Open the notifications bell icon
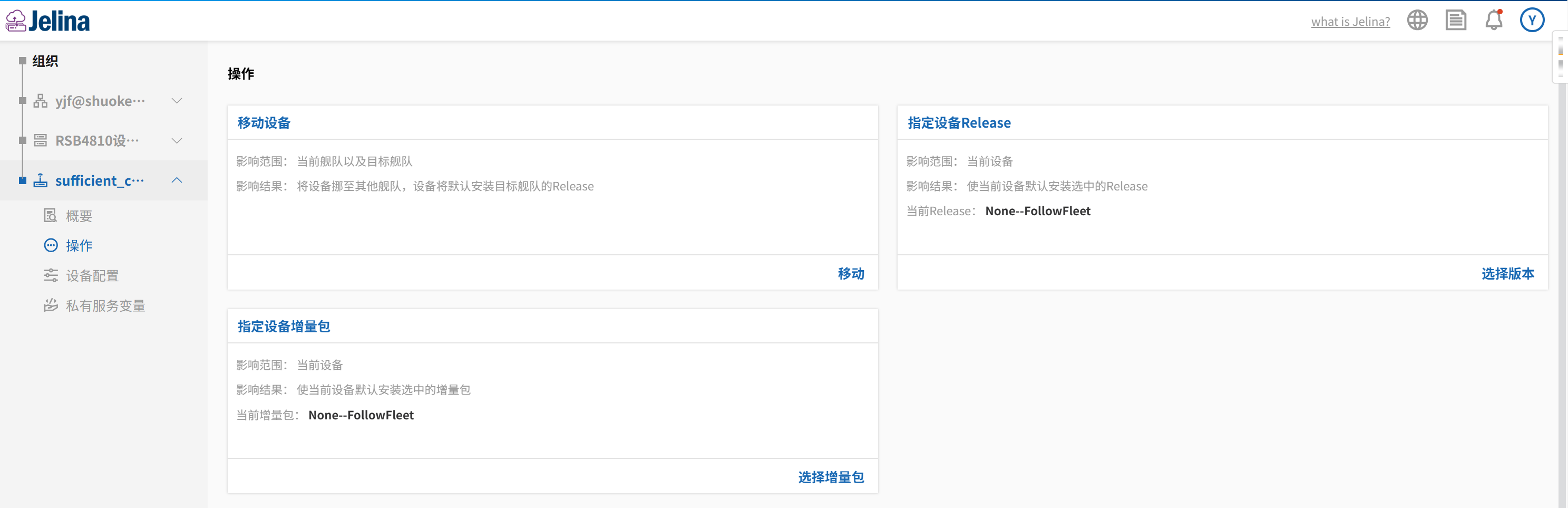 pos(1494,21)
